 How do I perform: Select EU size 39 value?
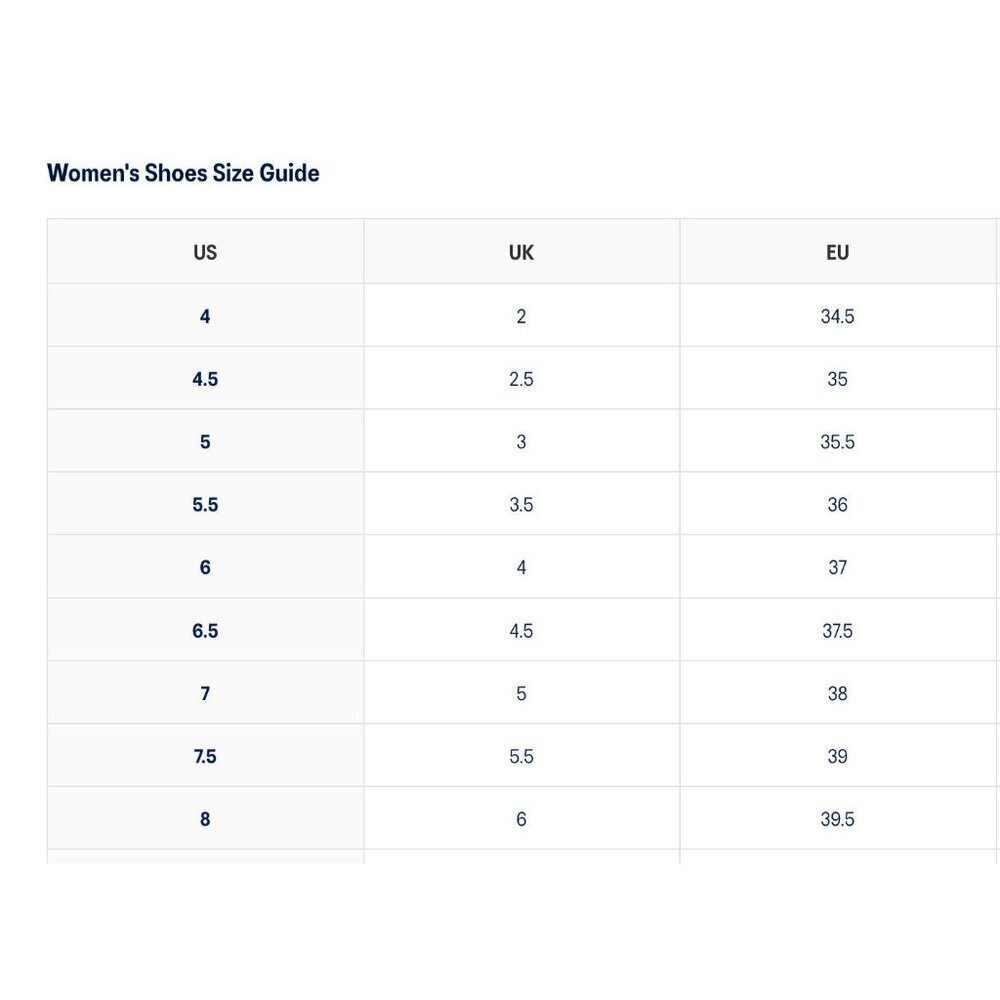pos(837,756)
